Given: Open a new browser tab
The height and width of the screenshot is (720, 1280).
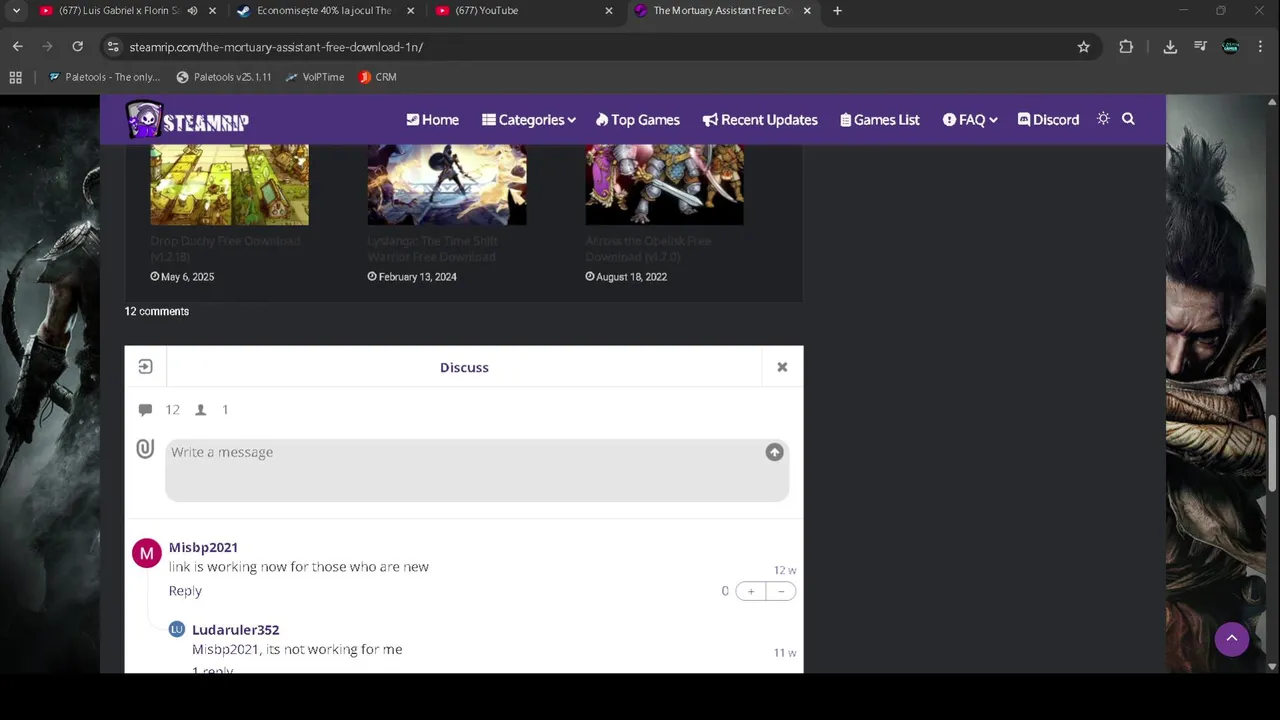Looking at the screenshot, I should 837,11.
